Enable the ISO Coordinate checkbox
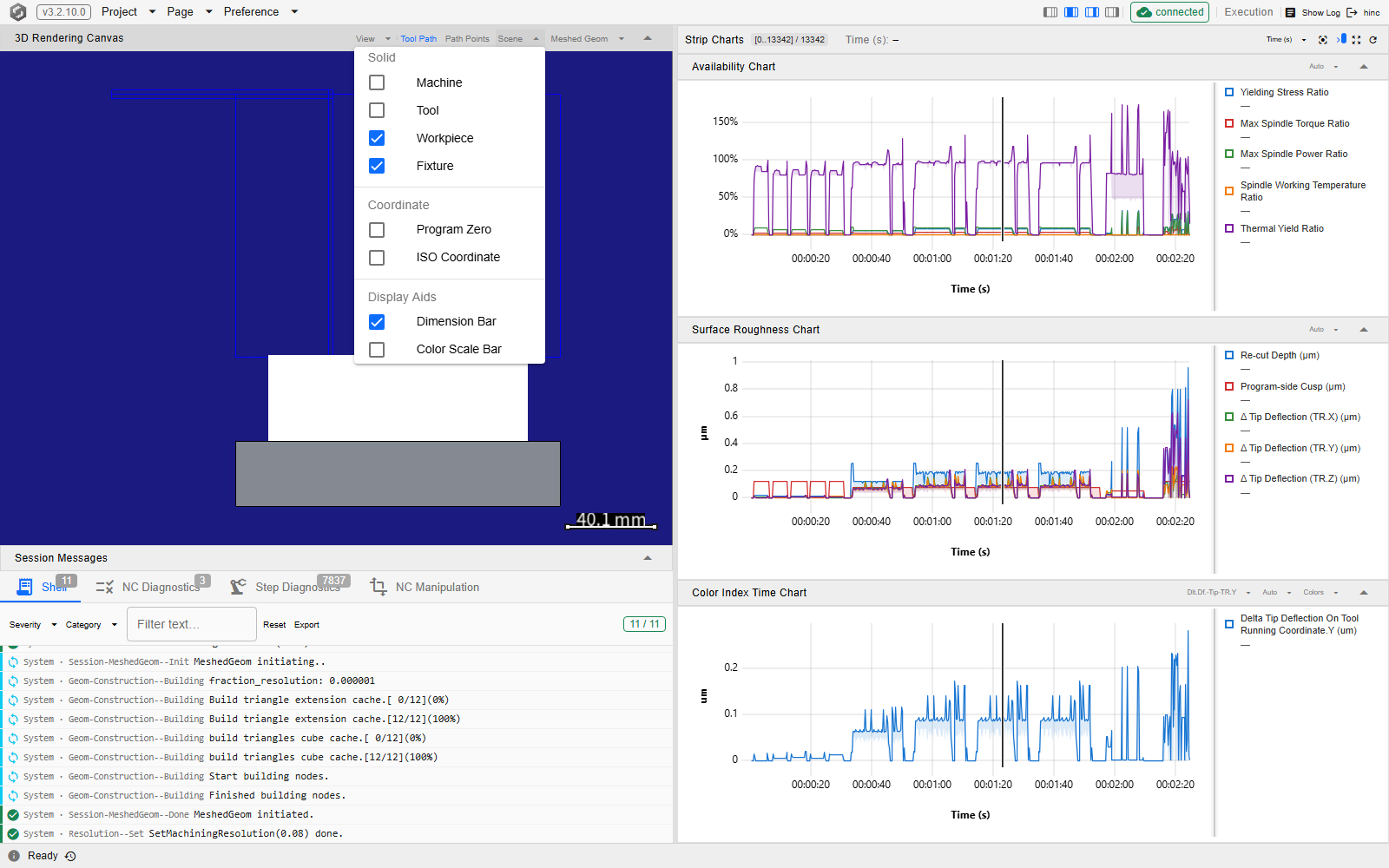This screenshot has height=868, width=1389. [x=377, y=258]
